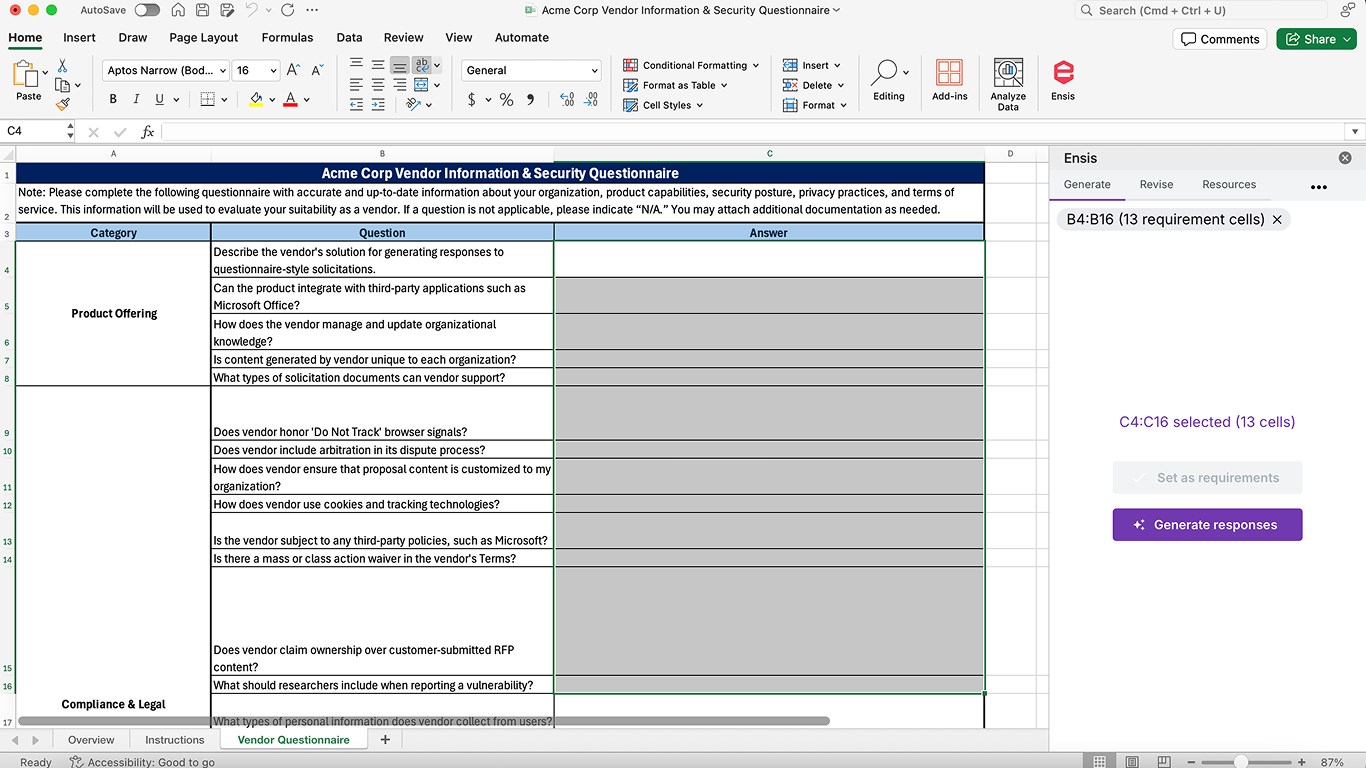Open the borders dropdown arrow

pos(224,99)
